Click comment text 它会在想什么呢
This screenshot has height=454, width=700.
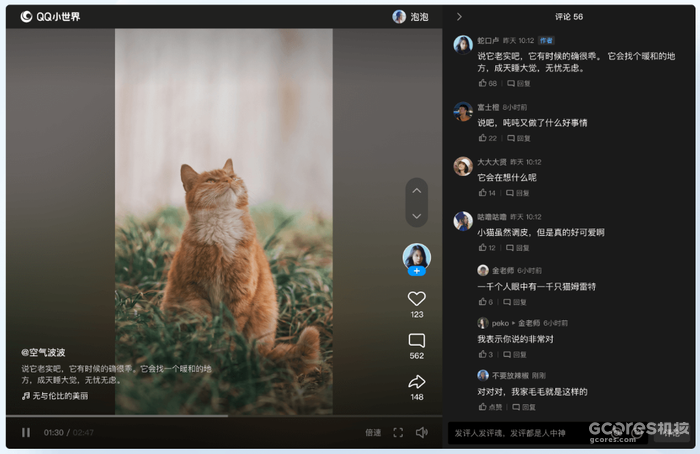[507, 177]
